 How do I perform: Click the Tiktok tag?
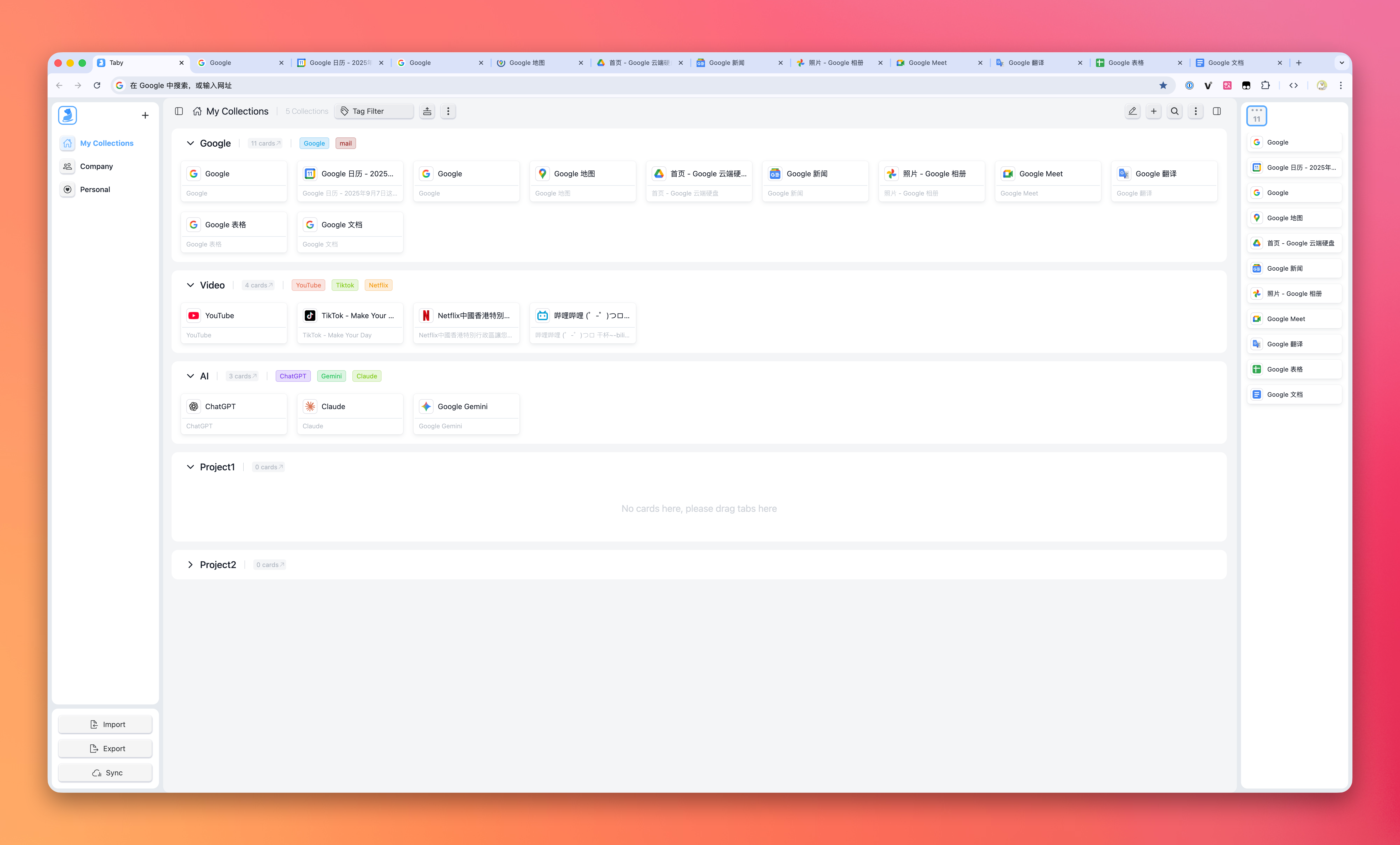tap(345, 285)
